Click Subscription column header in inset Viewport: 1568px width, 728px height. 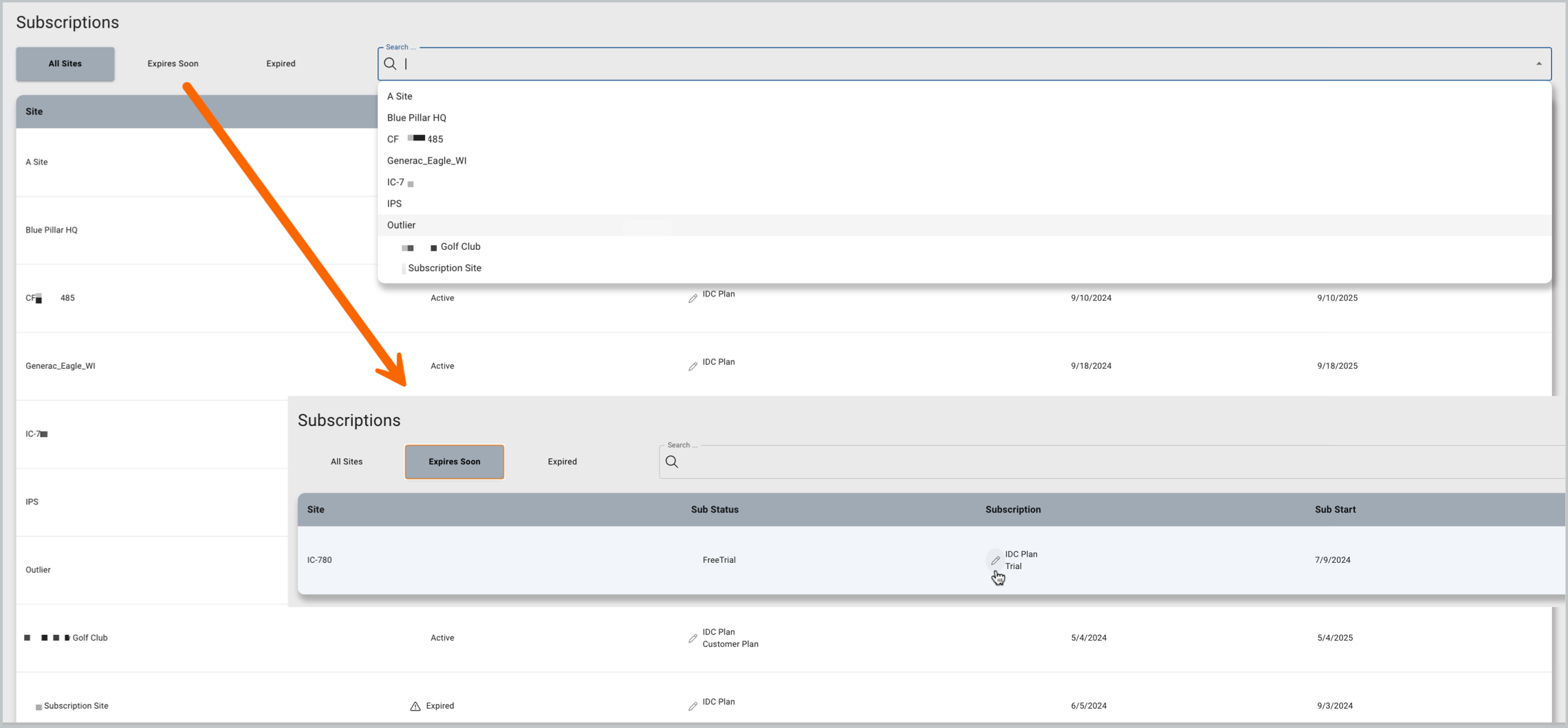point(1013,510)
